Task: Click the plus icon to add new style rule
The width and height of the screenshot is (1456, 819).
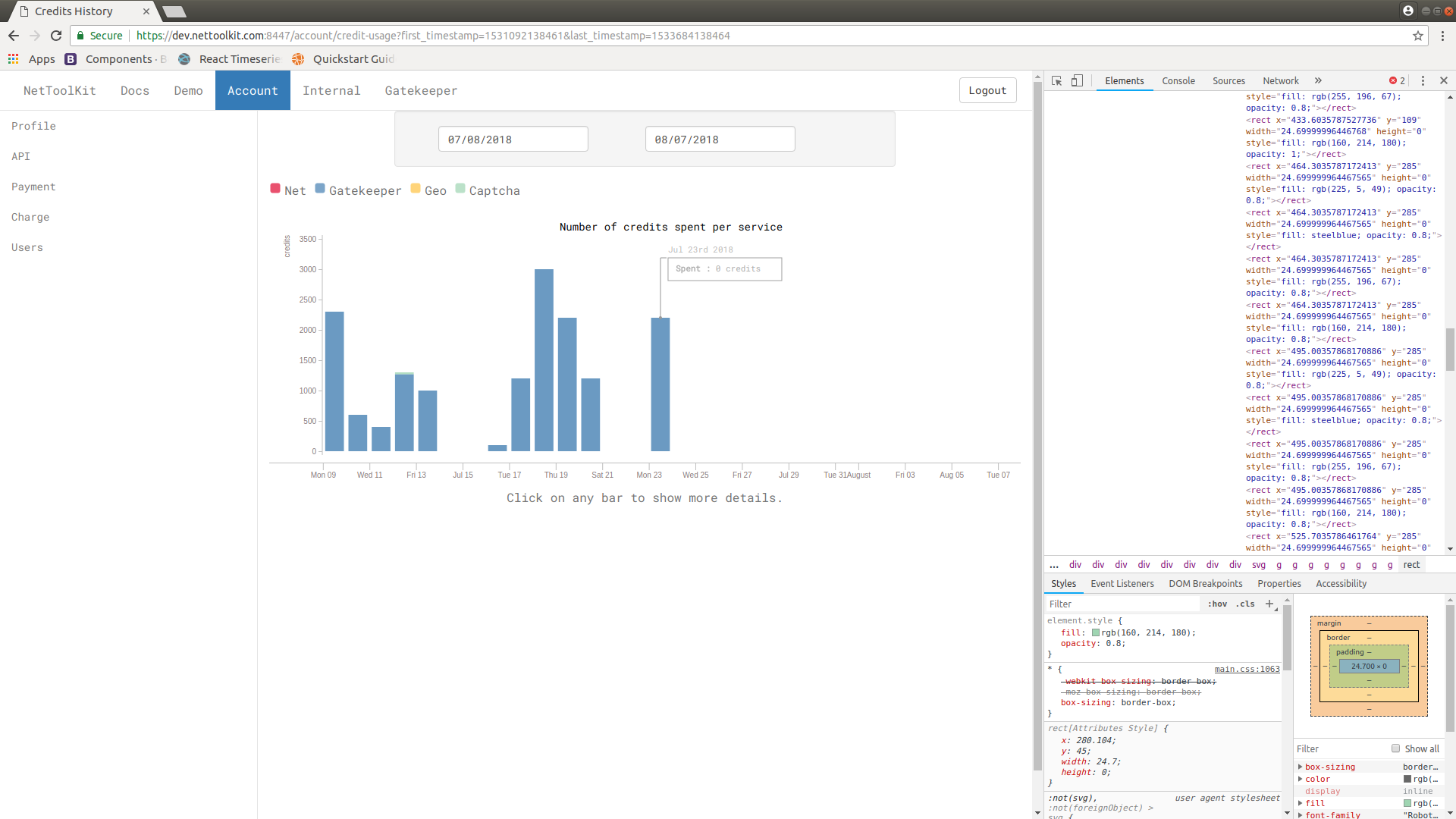Action: coord(1269,604)
